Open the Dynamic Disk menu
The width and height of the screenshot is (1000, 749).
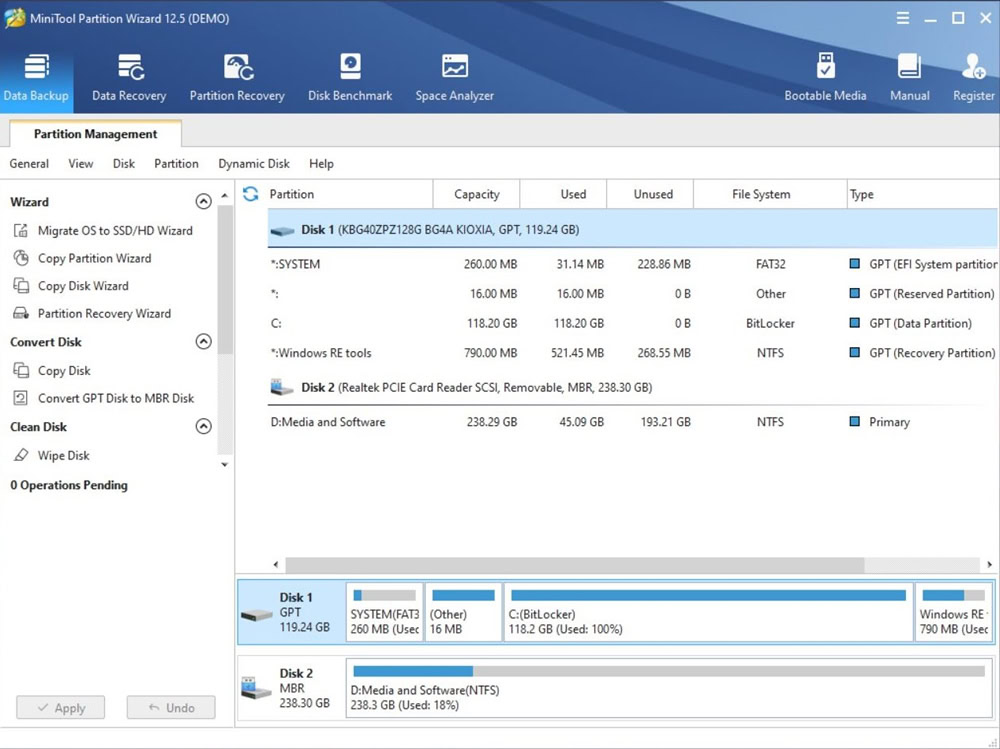254,163
